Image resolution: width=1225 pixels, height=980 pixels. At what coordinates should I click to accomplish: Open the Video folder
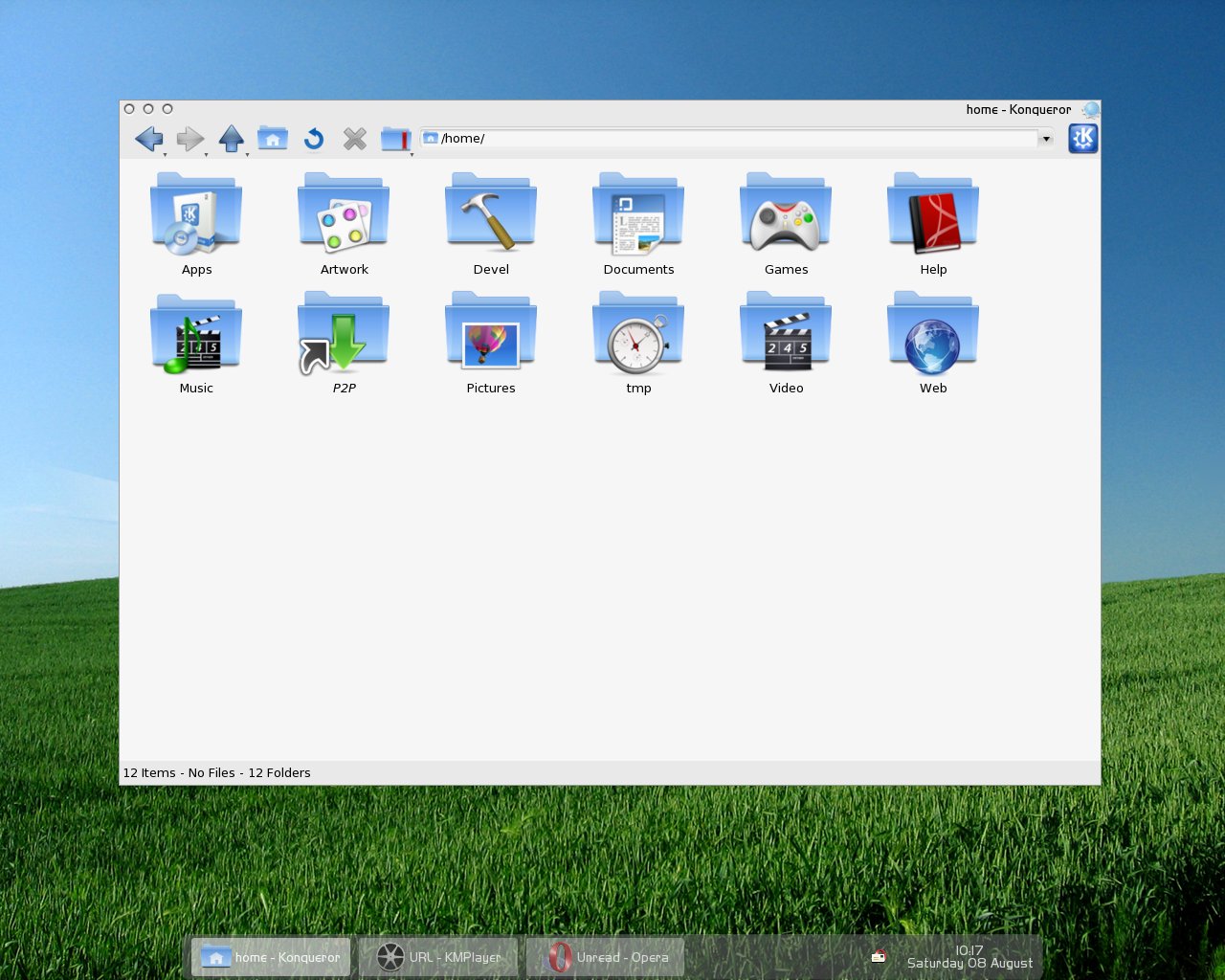point(786,344)
